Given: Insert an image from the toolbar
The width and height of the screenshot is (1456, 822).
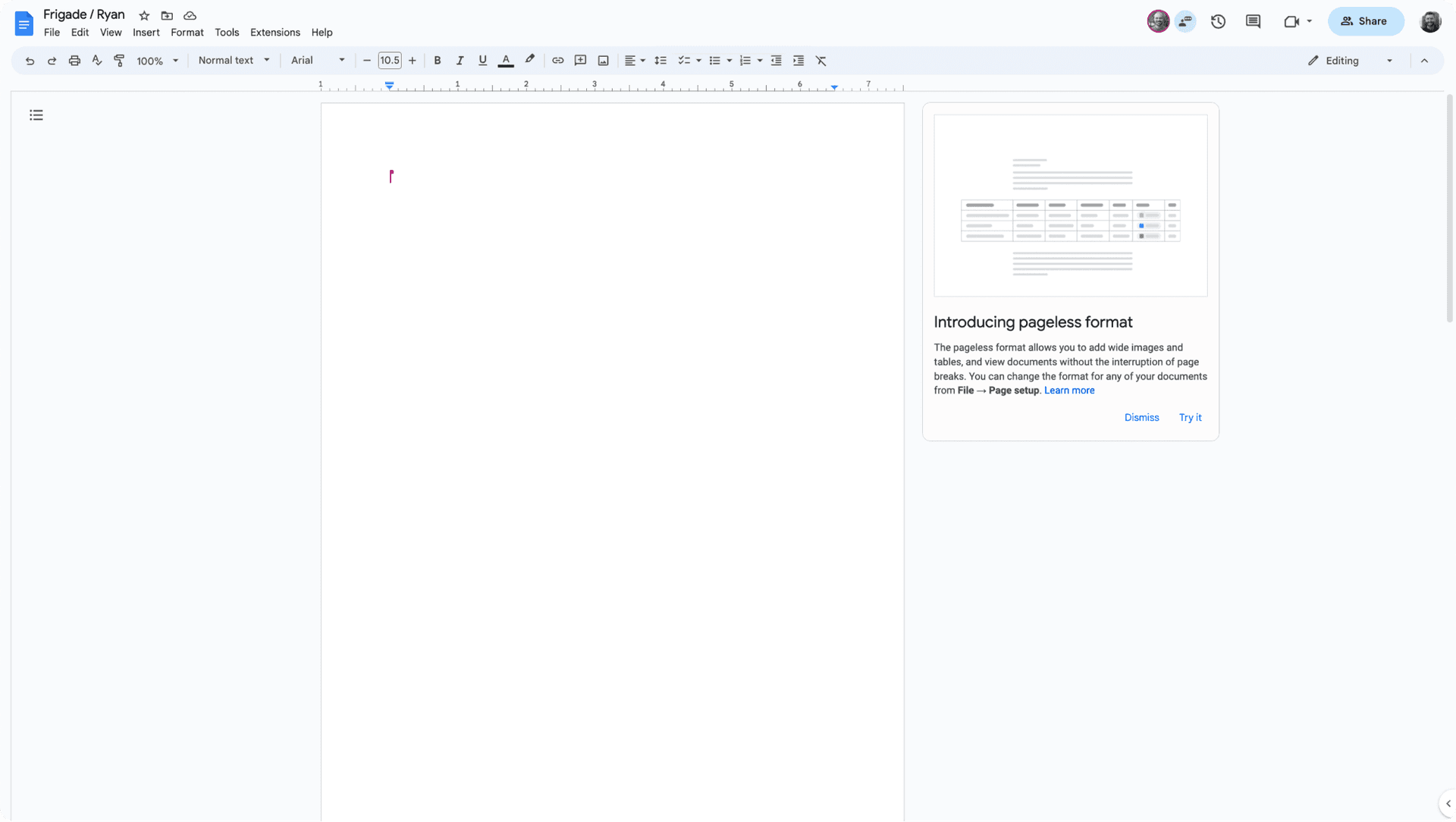Looking at the screenshot, I should coord(604,61).
